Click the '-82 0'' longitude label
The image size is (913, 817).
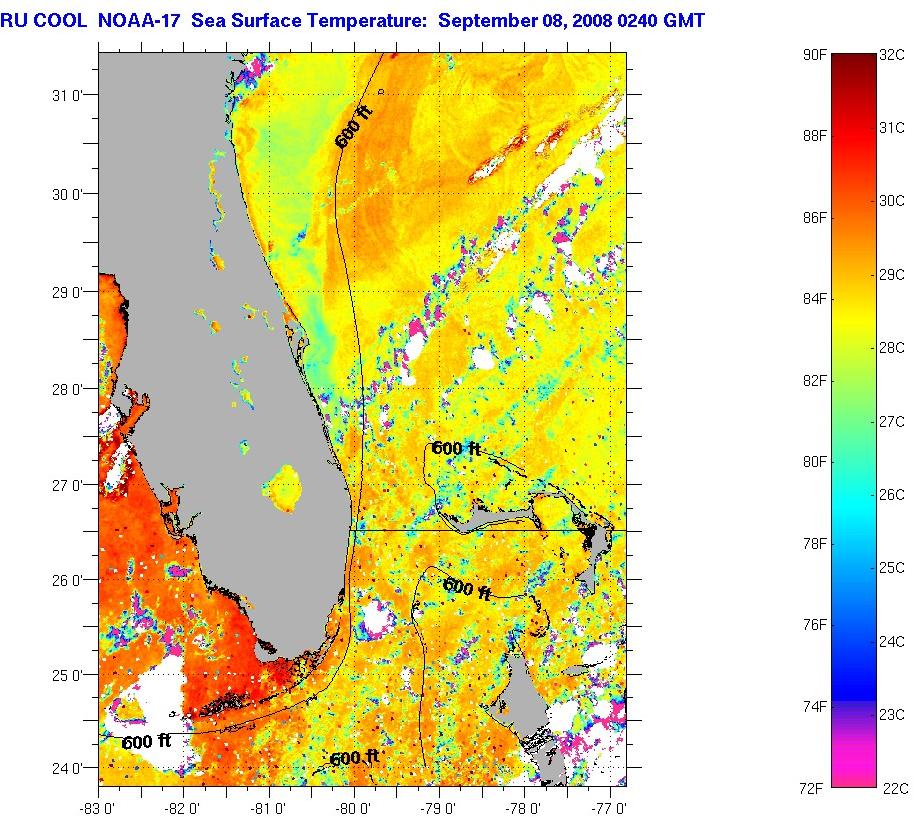(182, 808)
